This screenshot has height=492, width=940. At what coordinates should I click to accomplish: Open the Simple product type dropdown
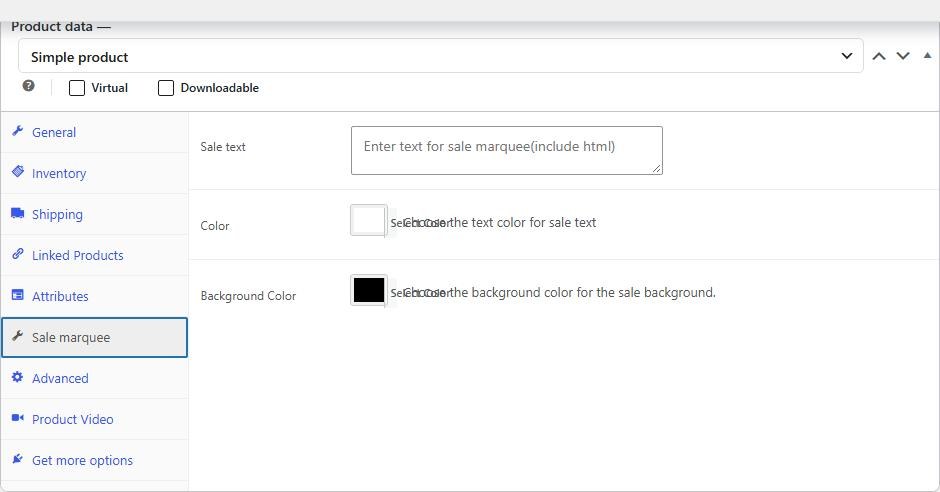click(x=441, y=56)
